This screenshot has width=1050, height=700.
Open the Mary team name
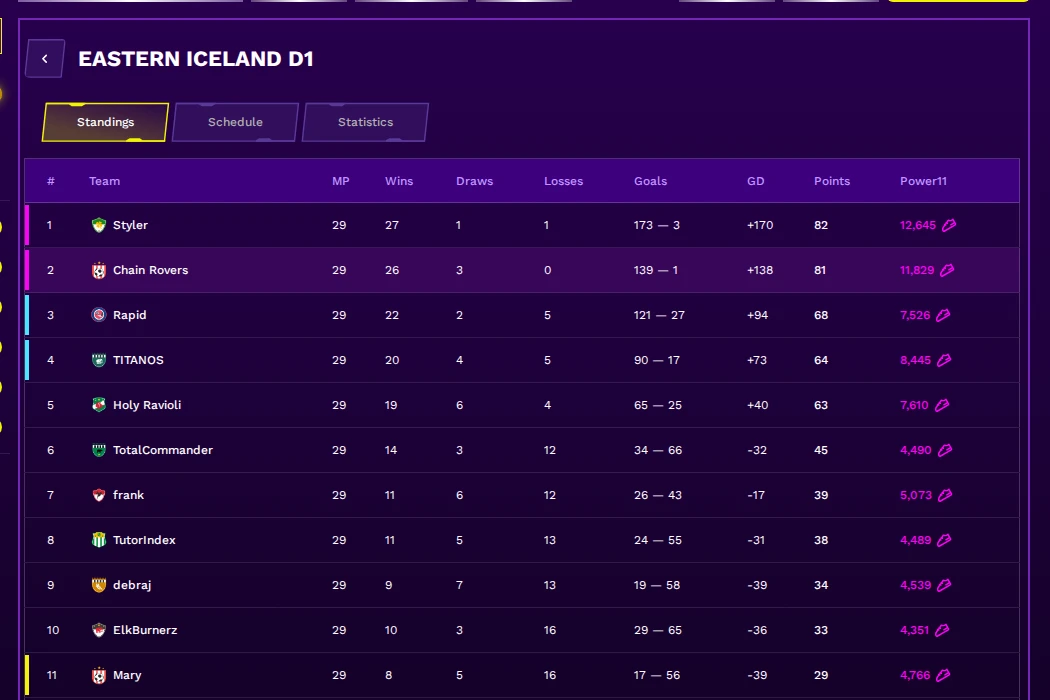pos(127,675)
